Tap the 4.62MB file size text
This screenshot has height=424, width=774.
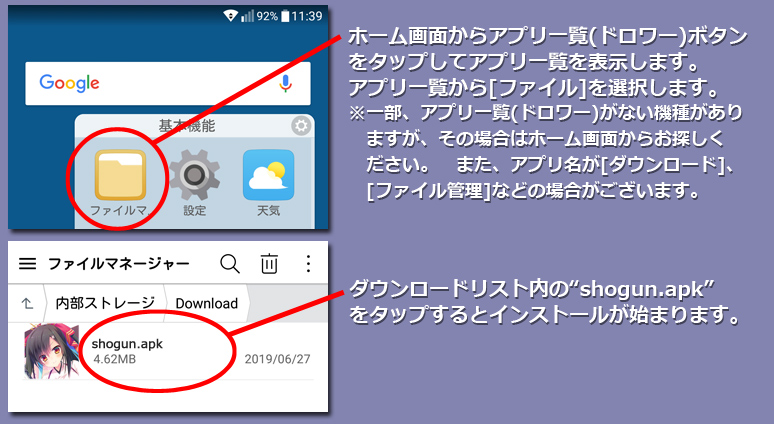[x=115, y=359]
